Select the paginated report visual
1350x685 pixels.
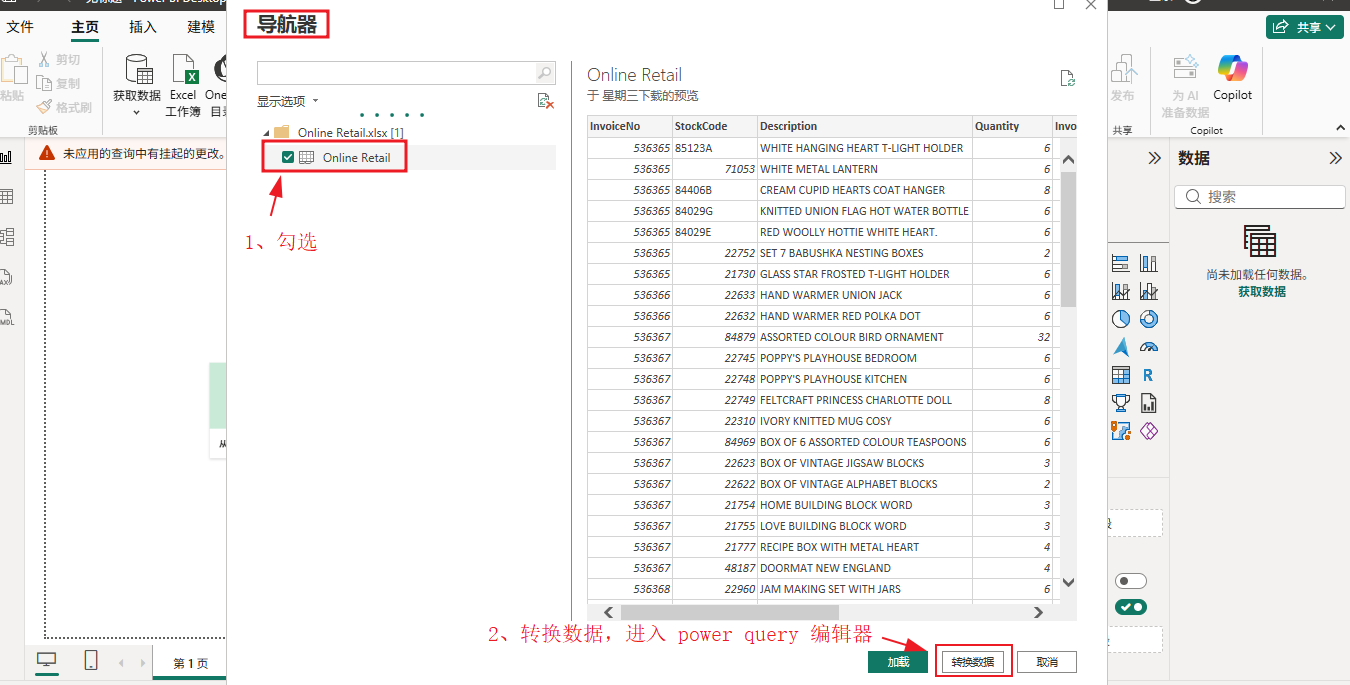(1149, 403)
